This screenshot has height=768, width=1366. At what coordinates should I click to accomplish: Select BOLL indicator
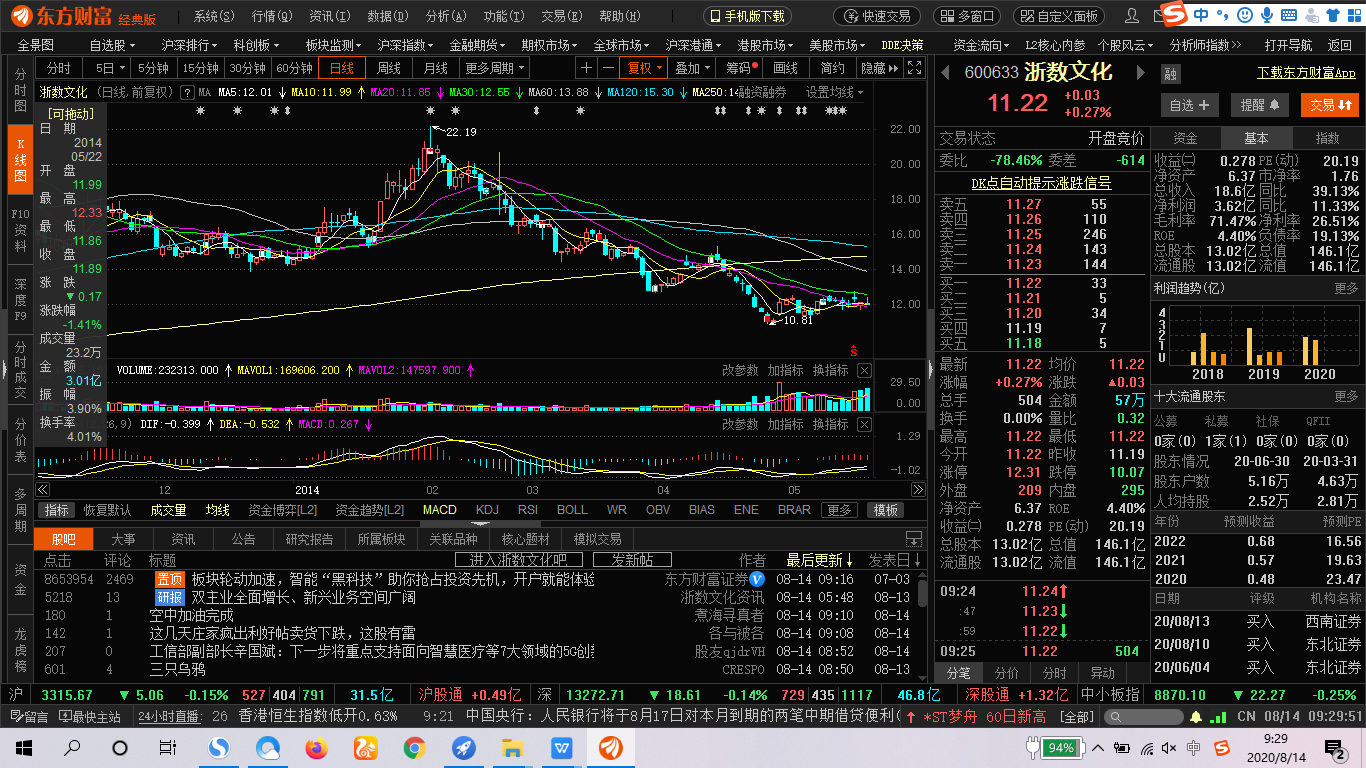coord(572,510)
